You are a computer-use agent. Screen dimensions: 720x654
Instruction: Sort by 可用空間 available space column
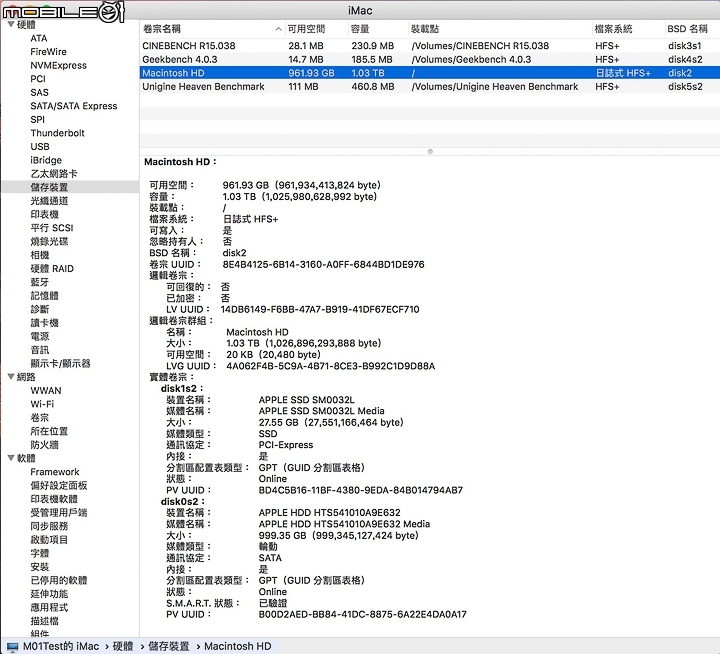pos(316,29)
